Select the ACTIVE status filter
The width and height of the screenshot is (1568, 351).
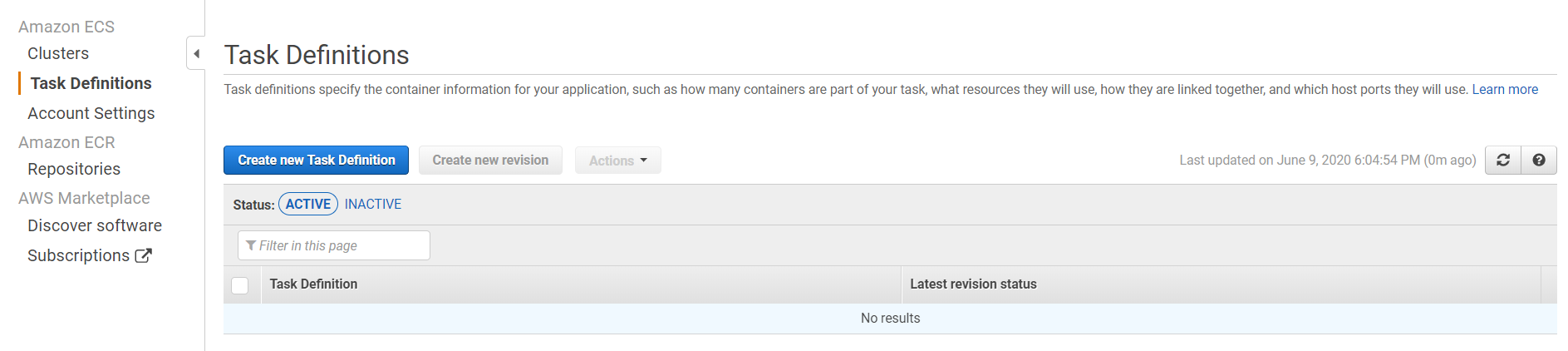click(x=307, y=204)
